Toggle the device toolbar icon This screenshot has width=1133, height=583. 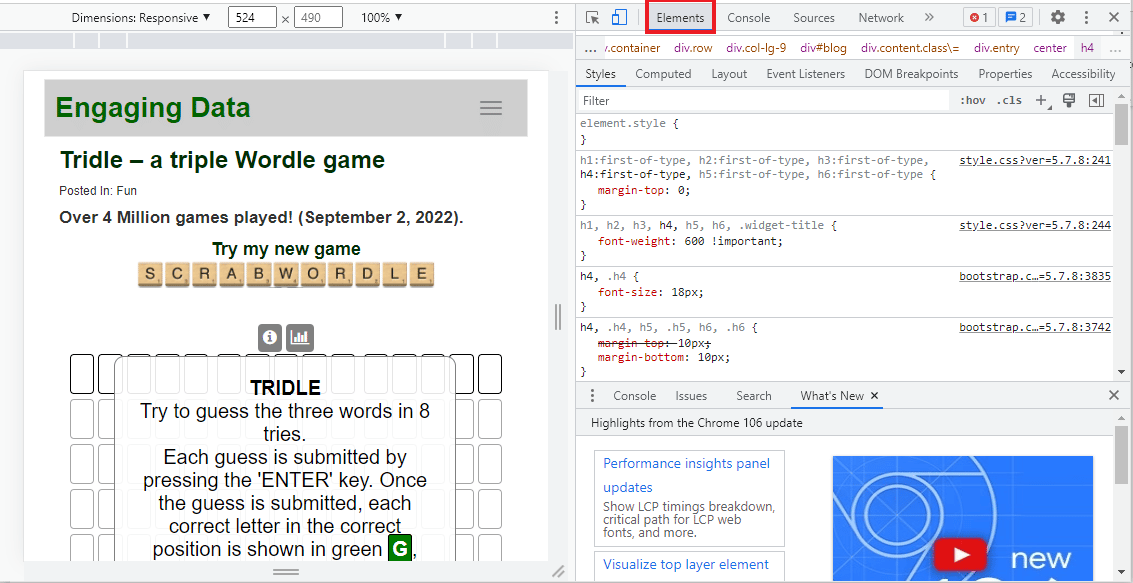tap(619, 17)
